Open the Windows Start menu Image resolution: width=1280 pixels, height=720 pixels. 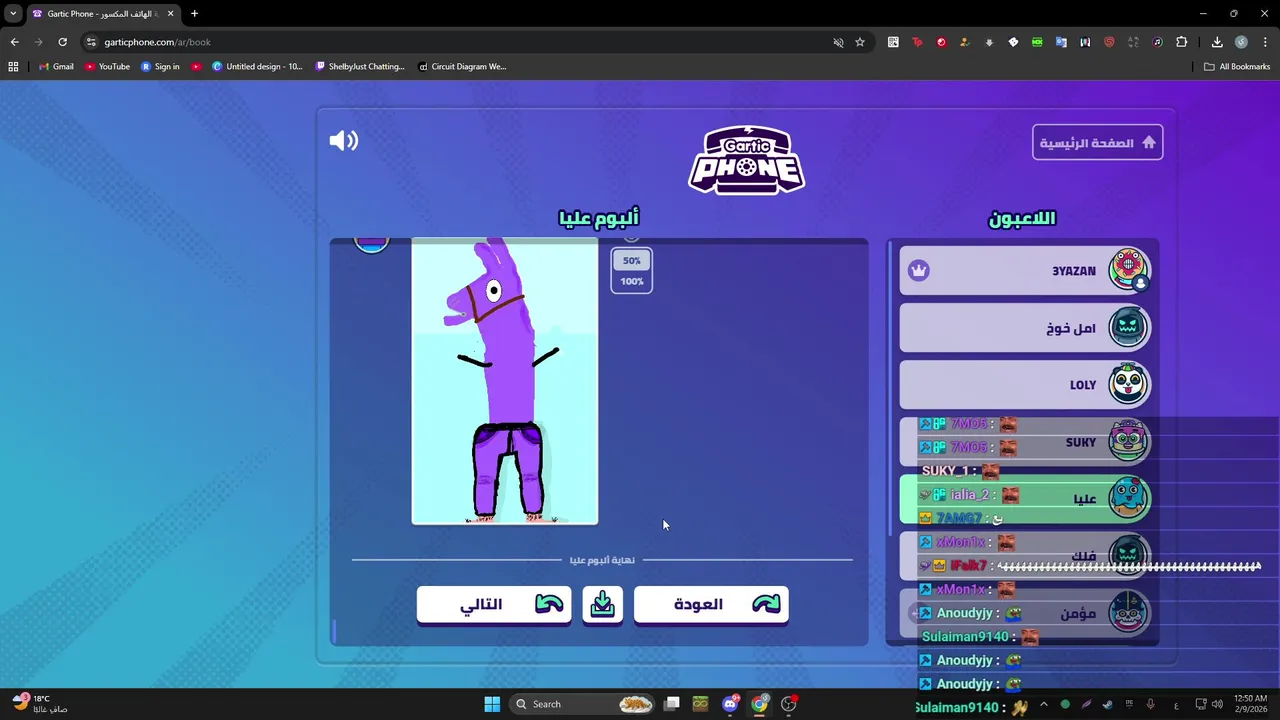click(492, 704)
